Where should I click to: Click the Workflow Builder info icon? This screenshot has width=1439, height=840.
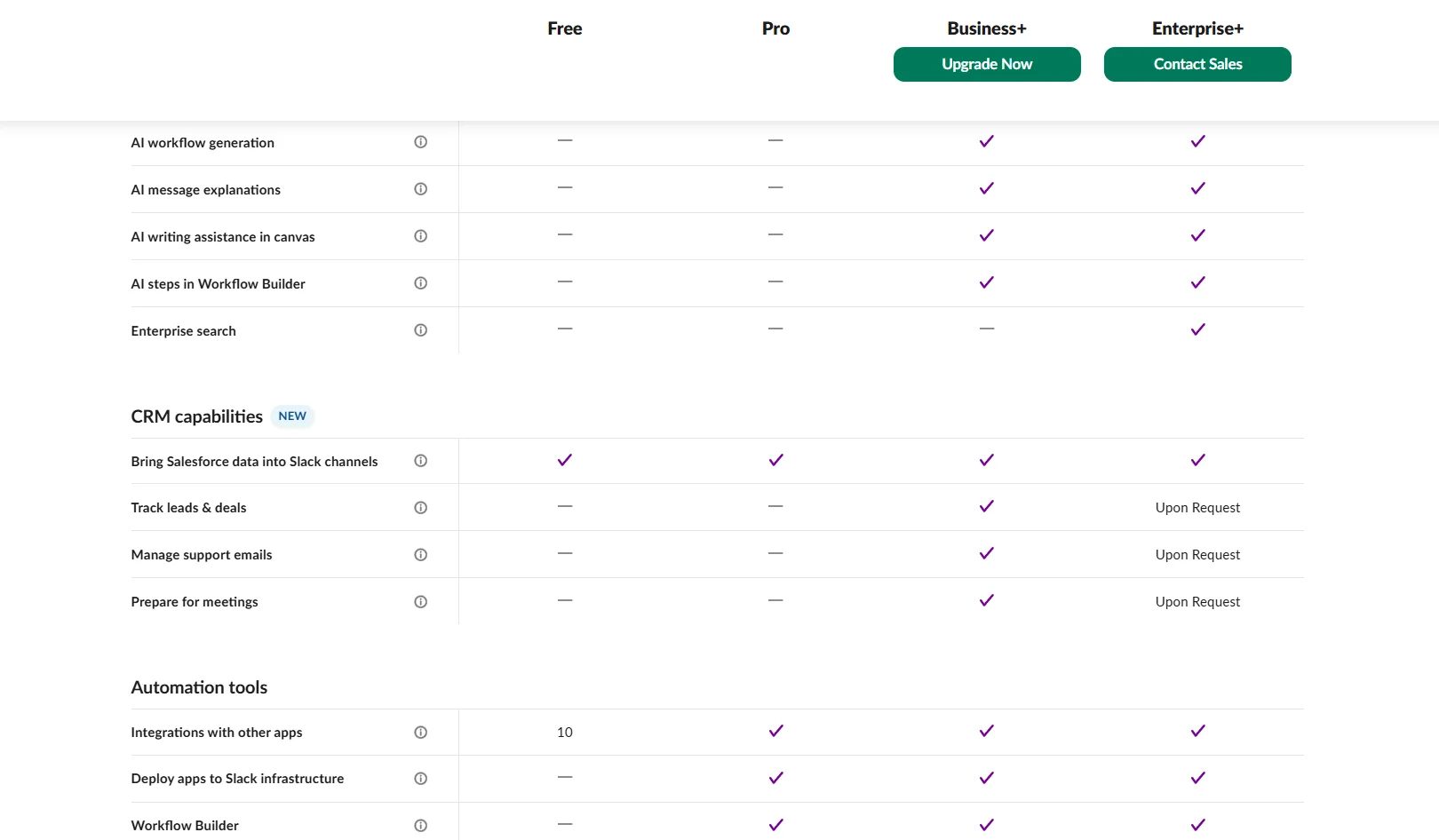point(421,826)
